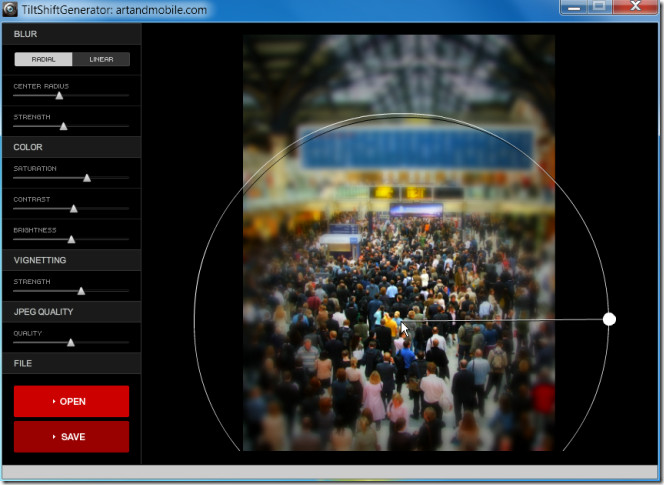Click the FILE section header

[72, 363]
